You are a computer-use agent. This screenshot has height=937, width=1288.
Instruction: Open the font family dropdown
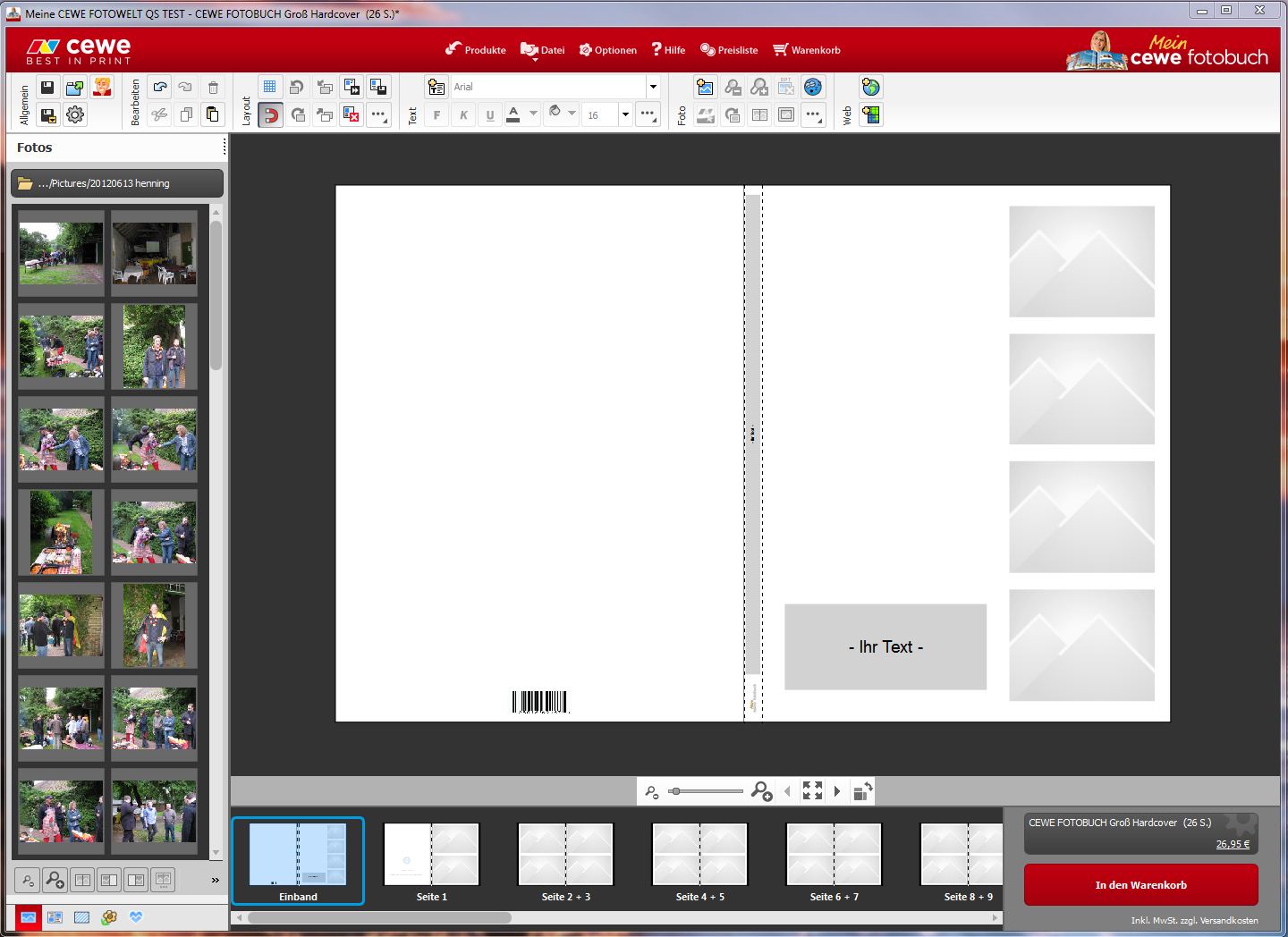tap(653, 87)
